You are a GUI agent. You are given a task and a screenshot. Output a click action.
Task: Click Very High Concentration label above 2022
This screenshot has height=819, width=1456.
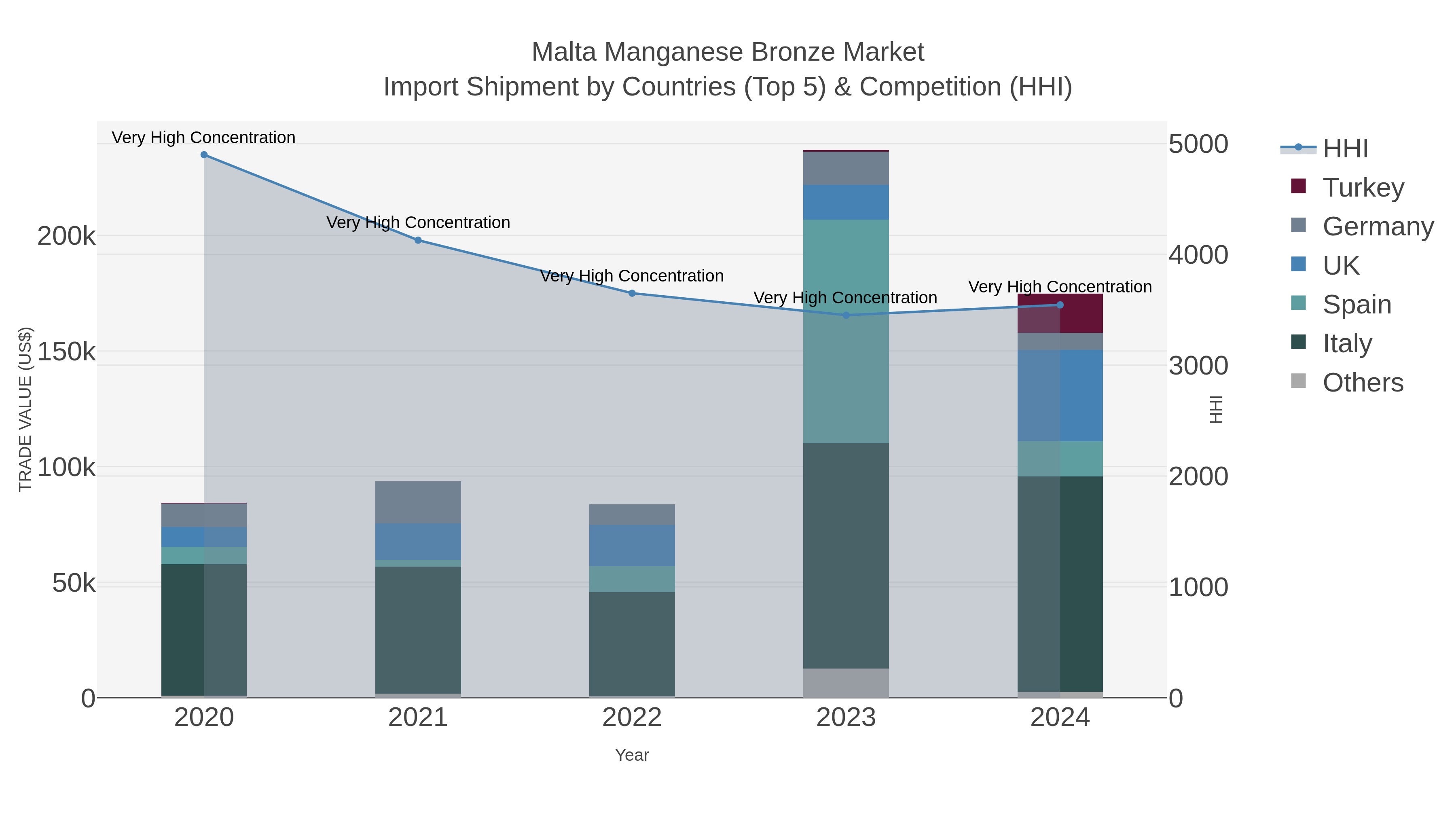click(x=632, y=276)
